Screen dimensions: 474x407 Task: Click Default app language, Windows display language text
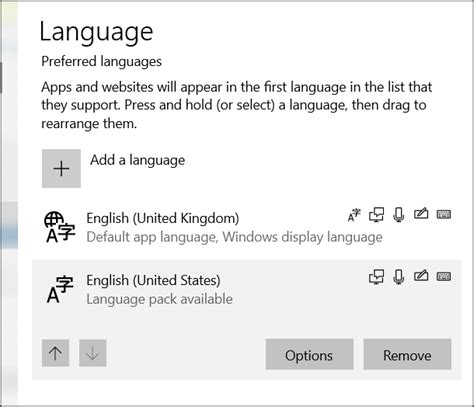(234, 237)
